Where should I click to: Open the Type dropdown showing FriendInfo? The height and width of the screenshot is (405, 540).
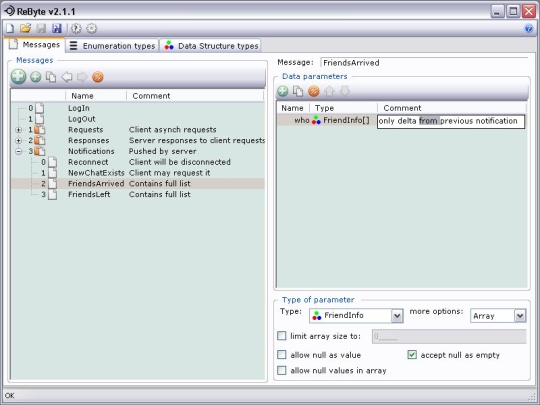click(397, 316)
